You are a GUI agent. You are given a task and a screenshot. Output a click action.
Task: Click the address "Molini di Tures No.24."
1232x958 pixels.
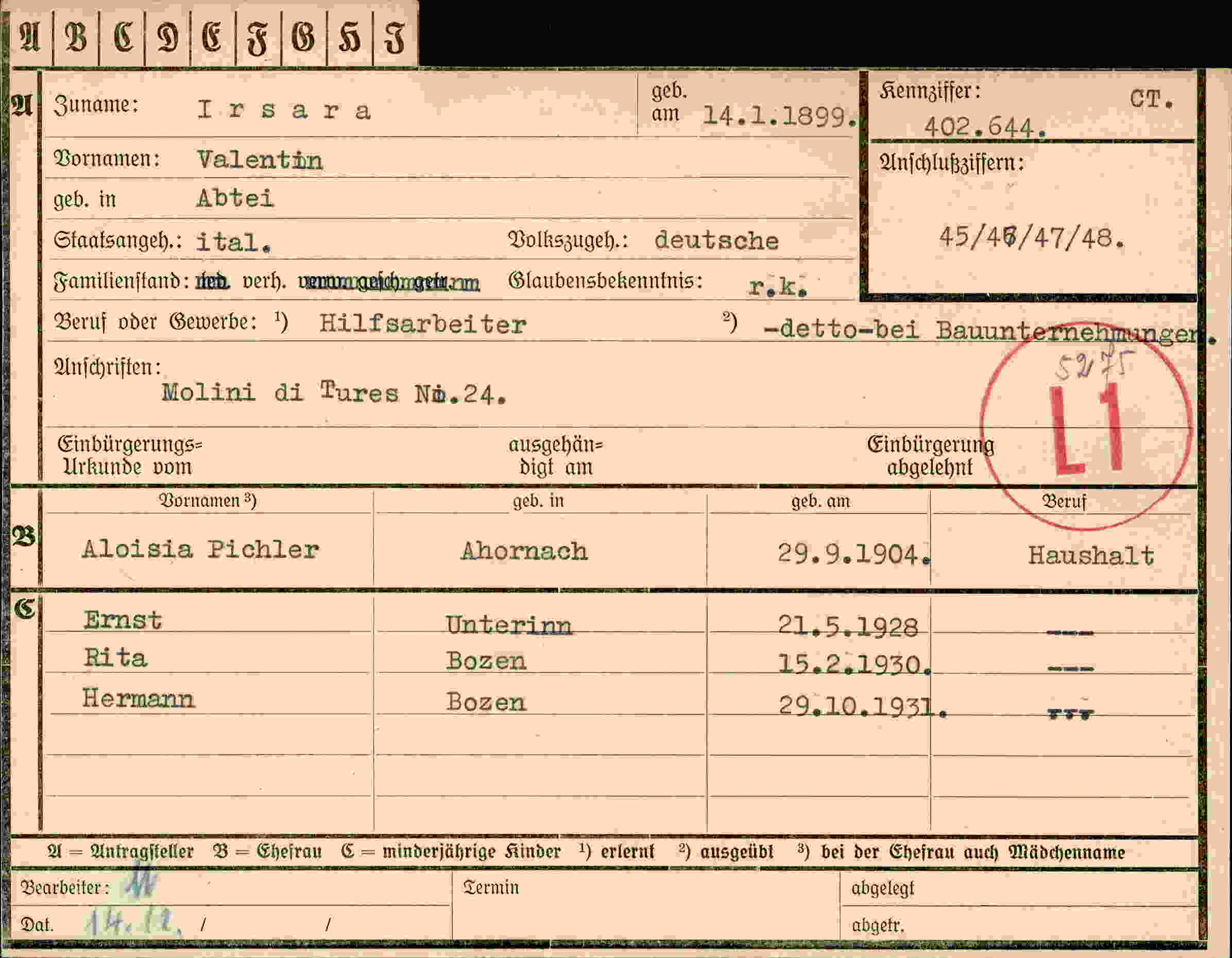pyautogui.click(x=334, y=392)
